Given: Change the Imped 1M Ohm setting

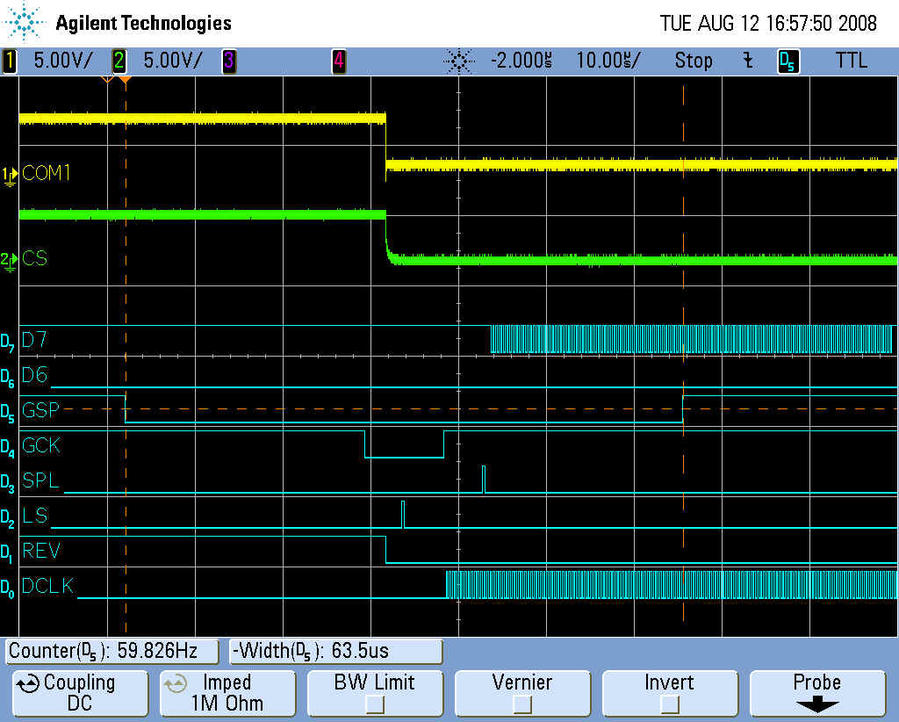Looking at the screenshot, I should (x=227, y=693).
